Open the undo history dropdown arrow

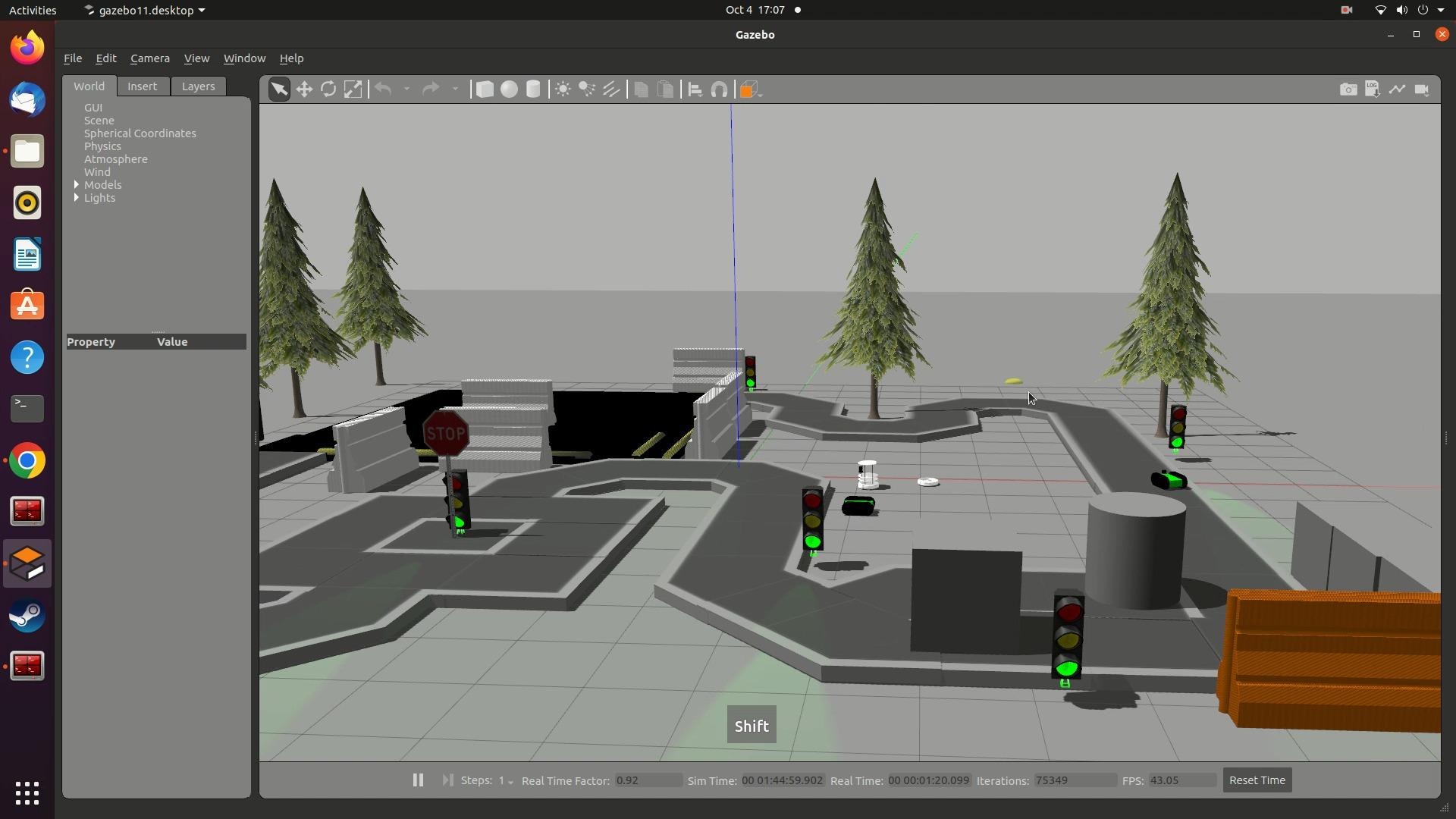[x=406, y=89]
